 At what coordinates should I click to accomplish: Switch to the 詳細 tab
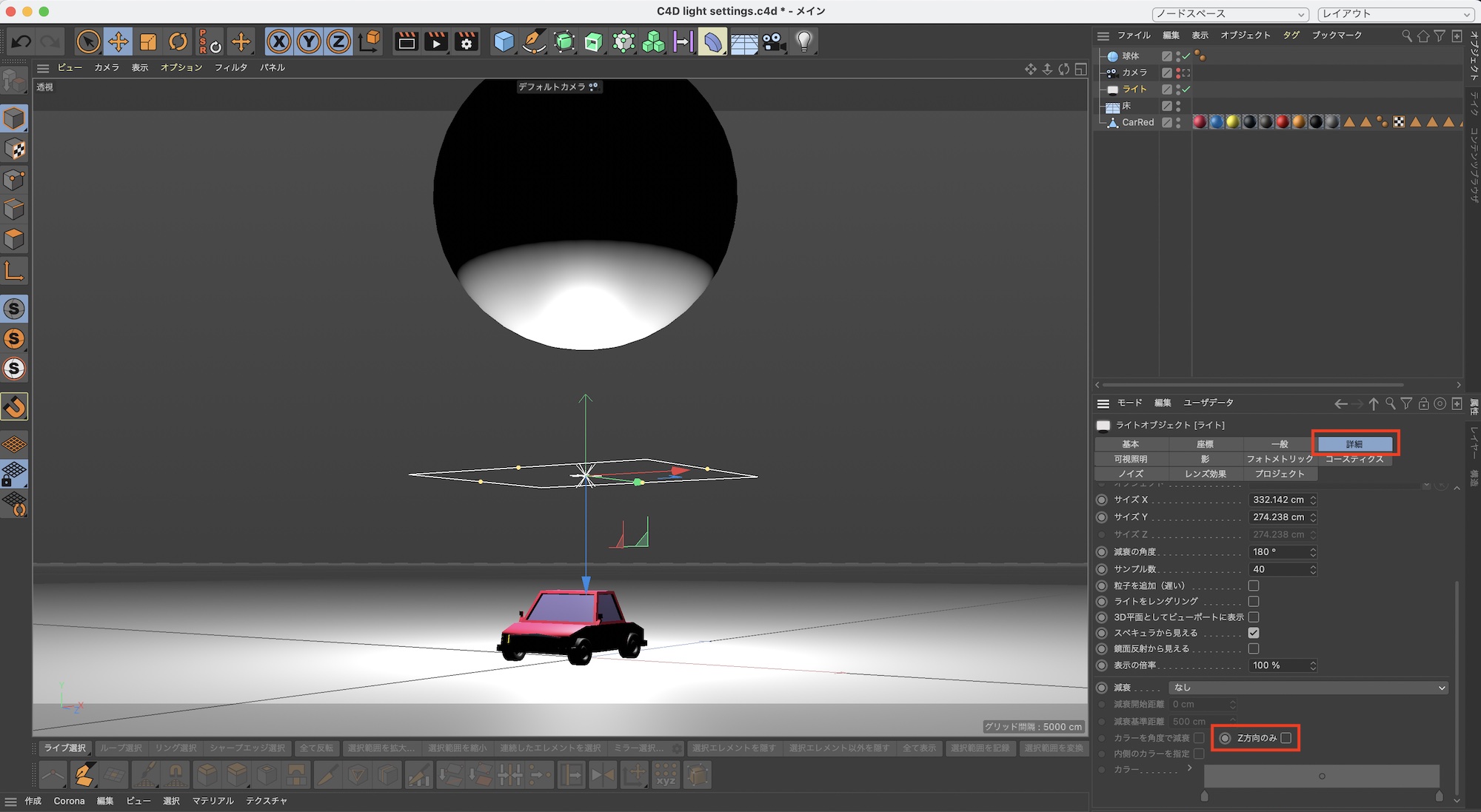[x=1354, y=444]
